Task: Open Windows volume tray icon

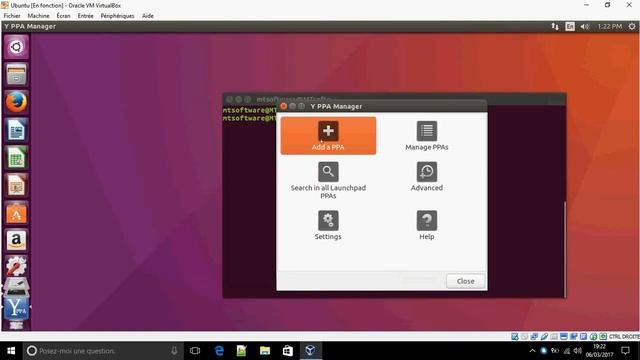Action: (577, 351)
